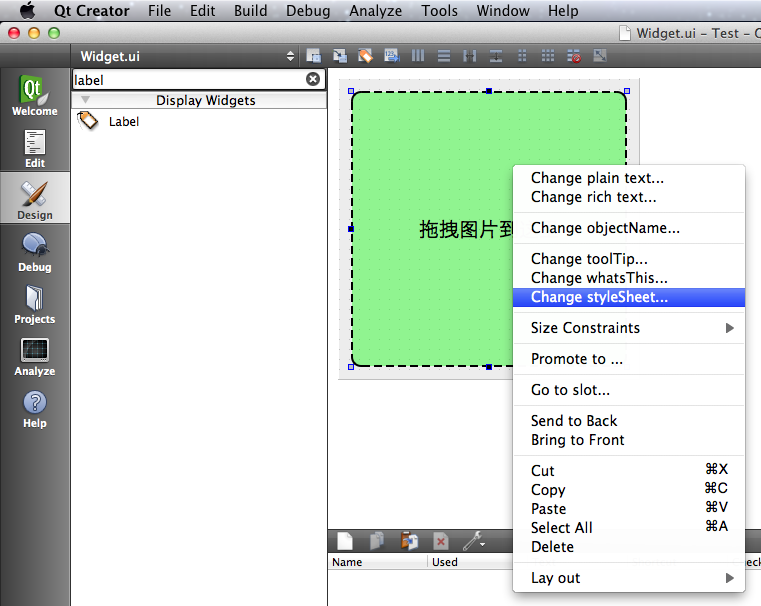Click the Edit widgets toolbar icon

point(314,56)
